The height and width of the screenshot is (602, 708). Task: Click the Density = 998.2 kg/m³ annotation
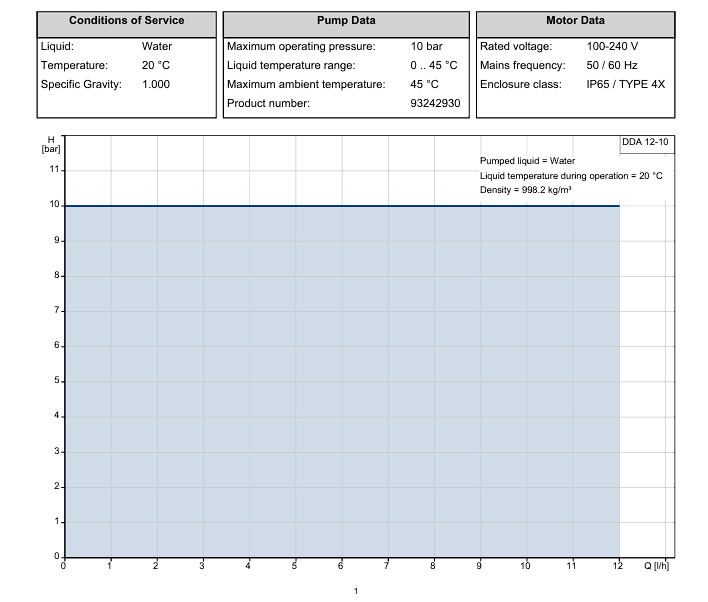(525, 190)
